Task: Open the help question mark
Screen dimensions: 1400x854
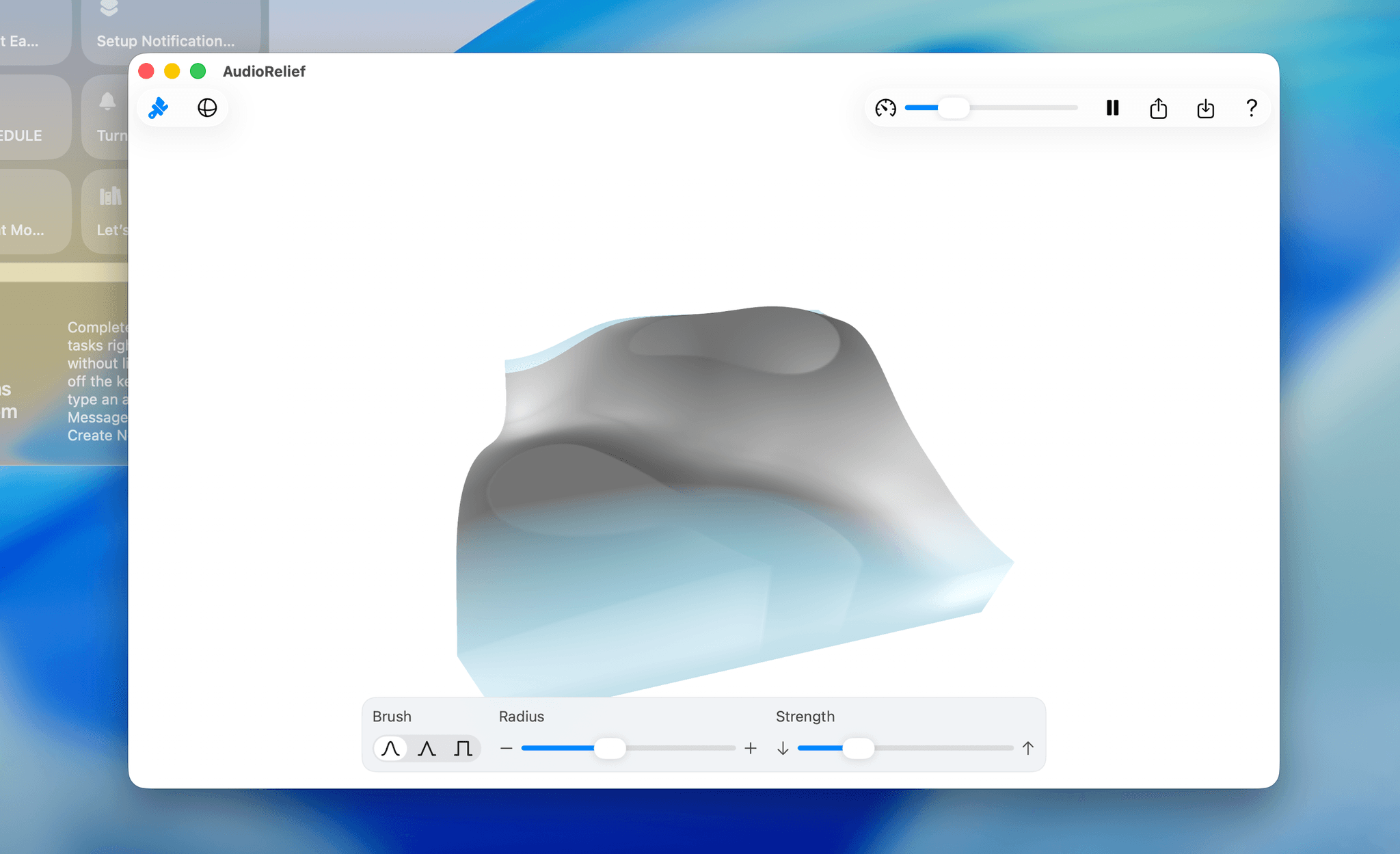Action: [1251, 108]
